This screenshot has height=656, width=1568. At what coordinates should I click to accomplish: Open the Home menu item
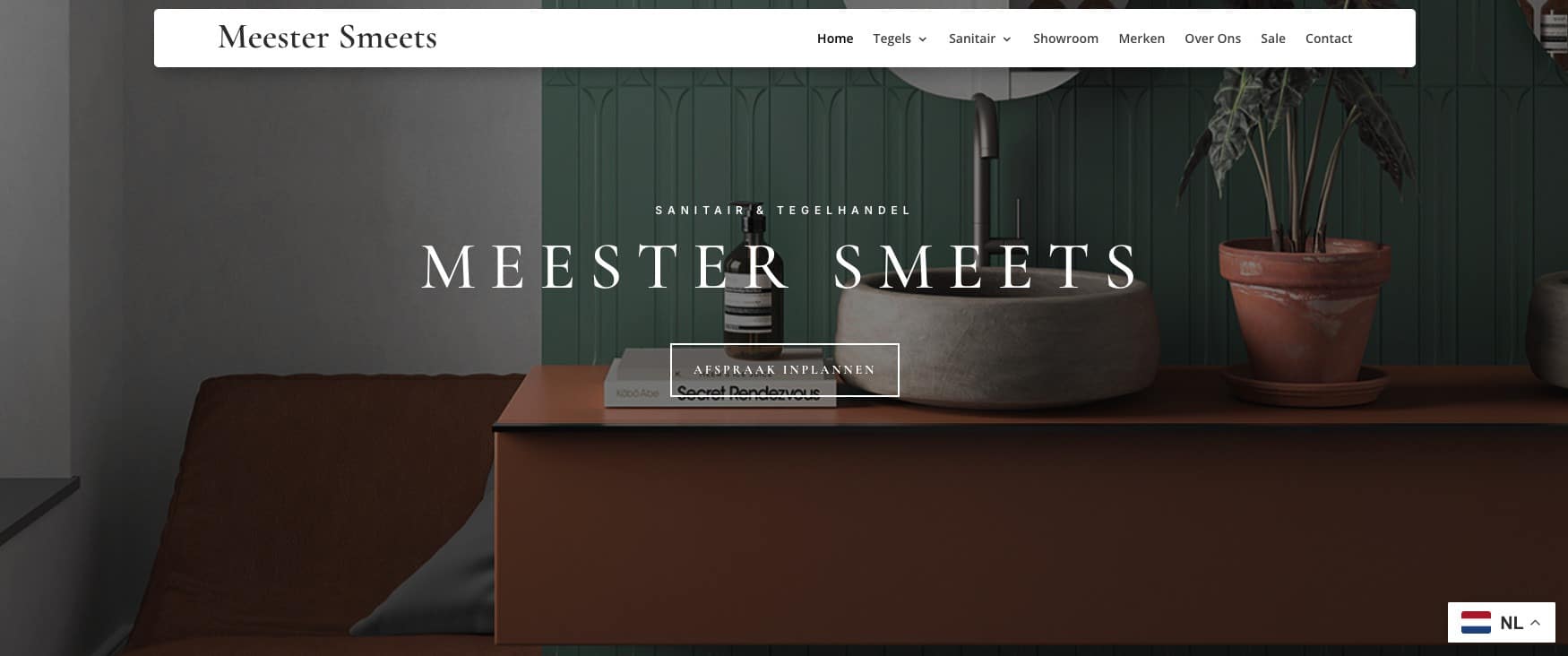[835, 39]
